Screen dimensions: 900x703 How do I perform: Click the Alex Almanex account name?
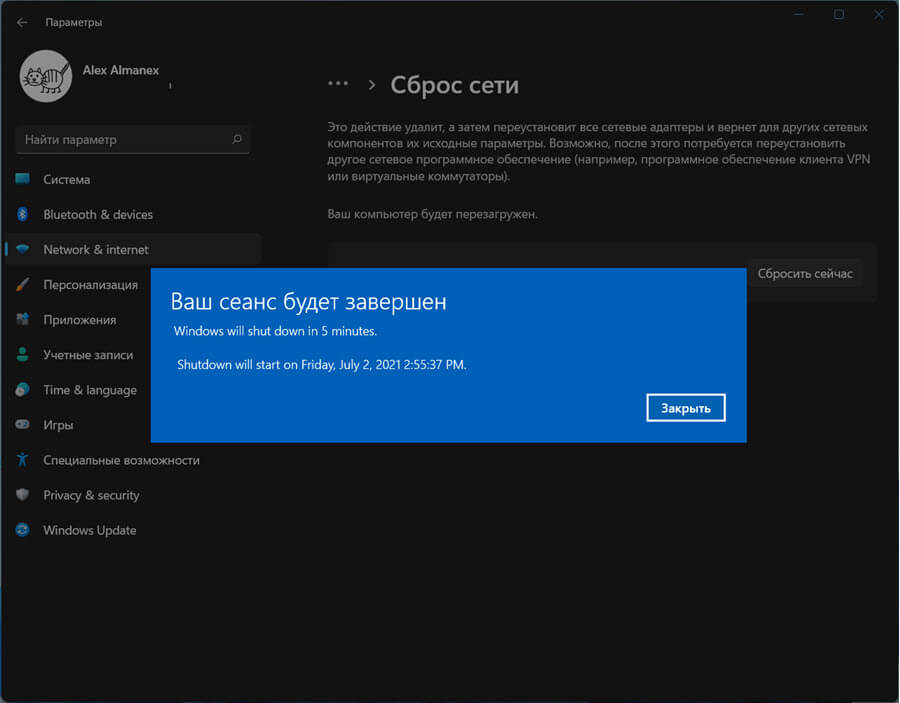(121, 70)
